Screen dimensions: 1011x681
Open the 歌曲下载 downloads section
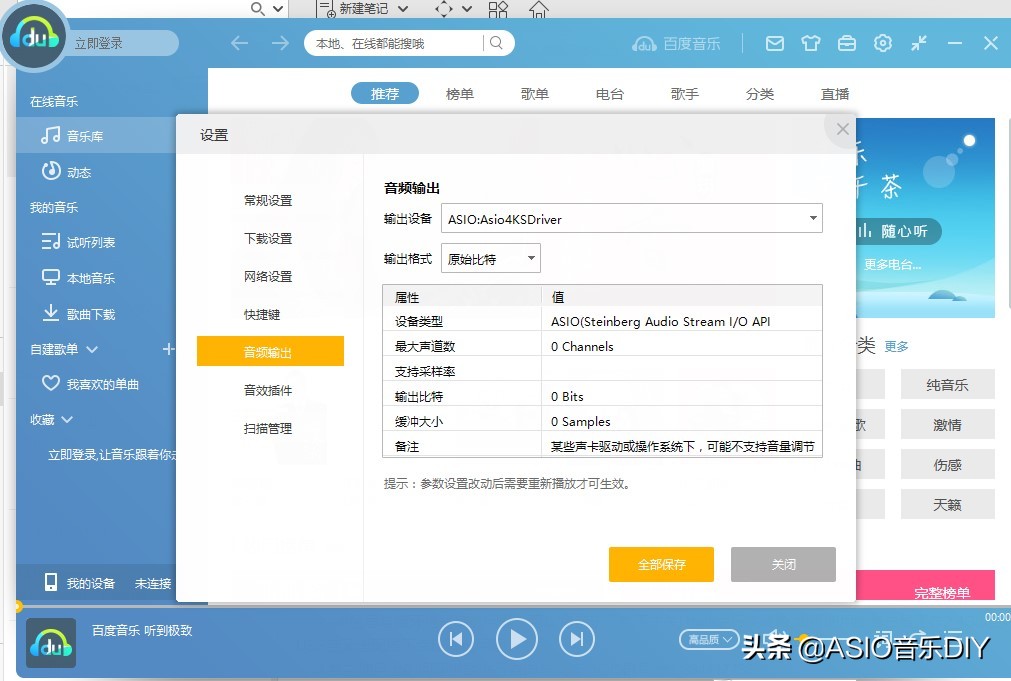click(80, 314)
